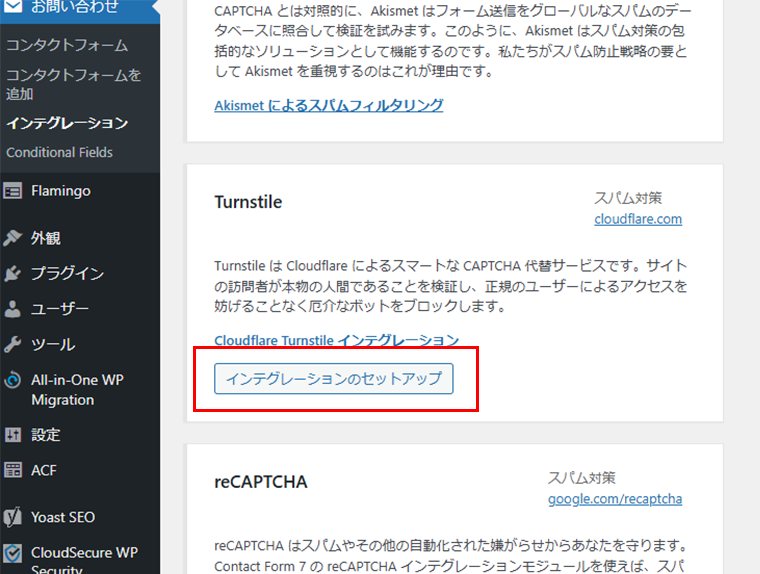Open the Cloudflare Turnstile インテグレーション link
760x574 pixels.
pos(336,340)
